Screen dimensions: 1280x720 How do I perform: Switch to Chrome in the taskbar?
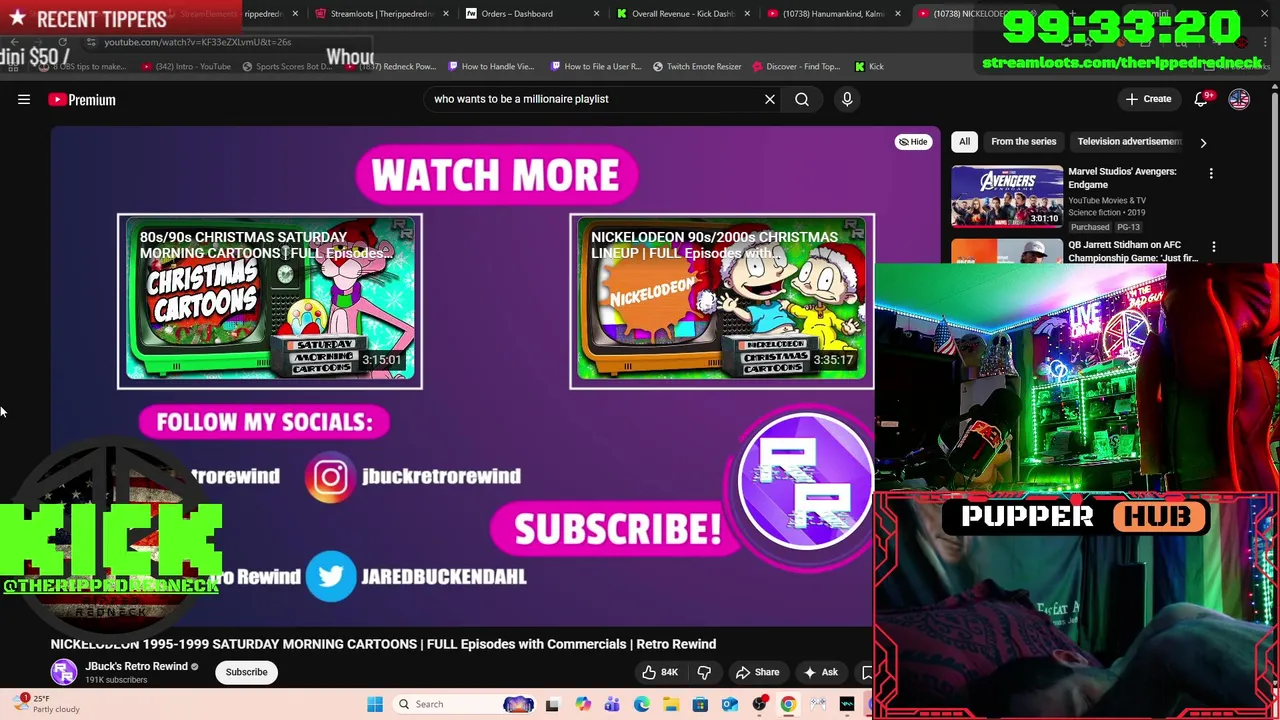pyautogui.click(x=788, y=704)
